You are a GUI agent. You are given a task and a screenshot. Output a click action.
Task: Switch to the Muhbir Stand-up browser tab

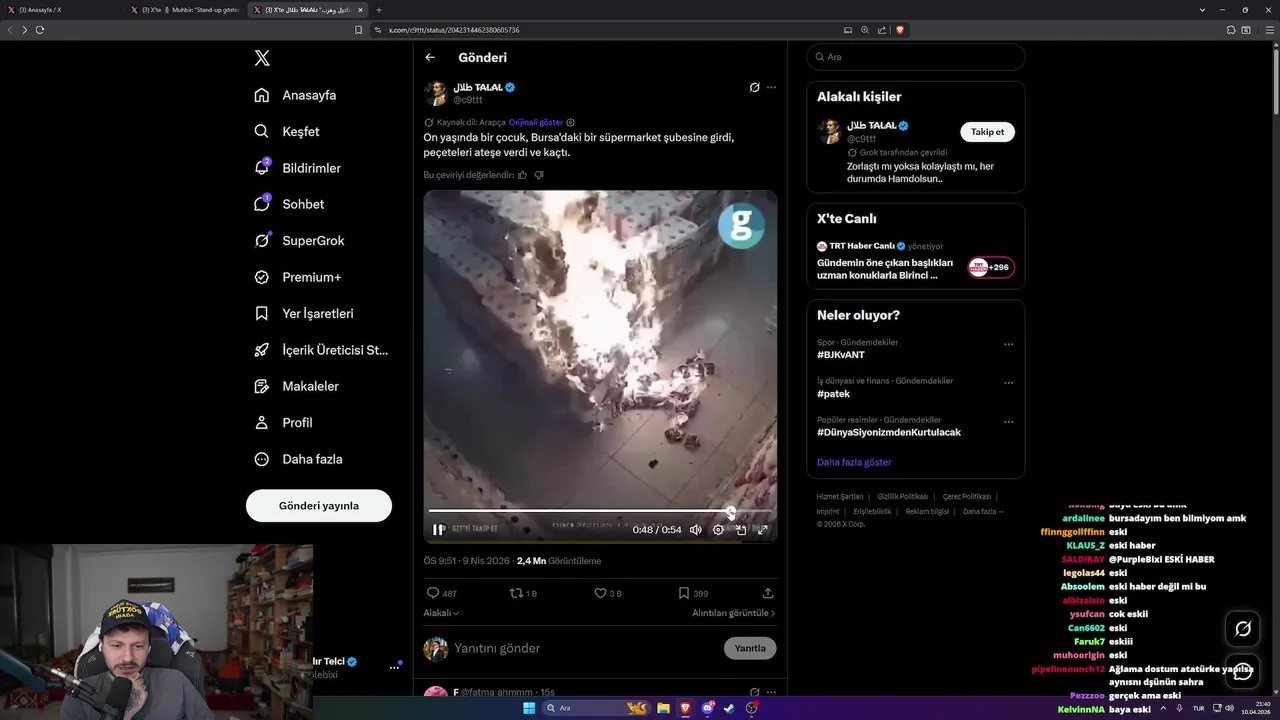click(186, 10)
